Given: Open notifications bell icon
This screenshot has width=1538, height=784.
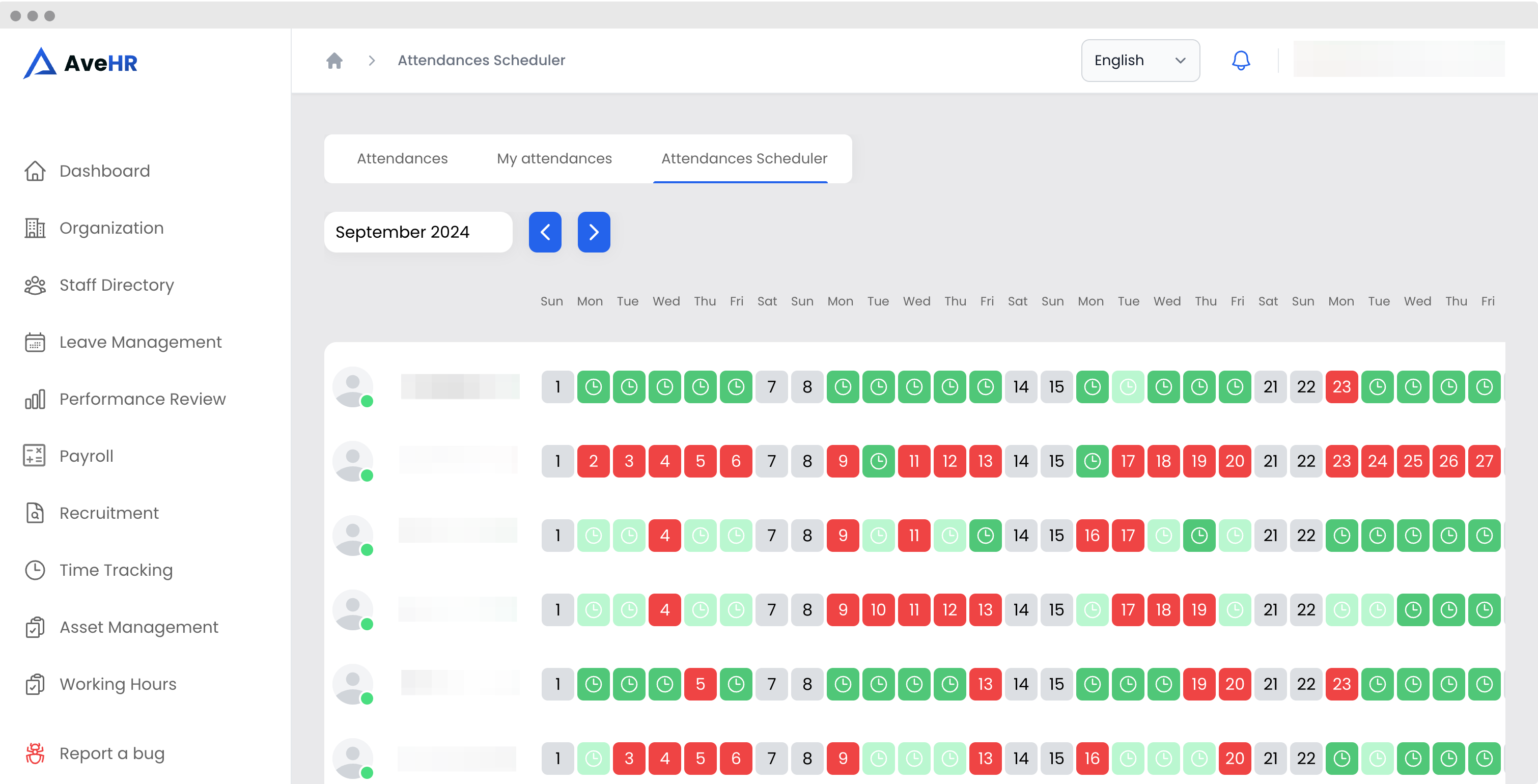Looking at the screenshot, I should coord(1241,60).
